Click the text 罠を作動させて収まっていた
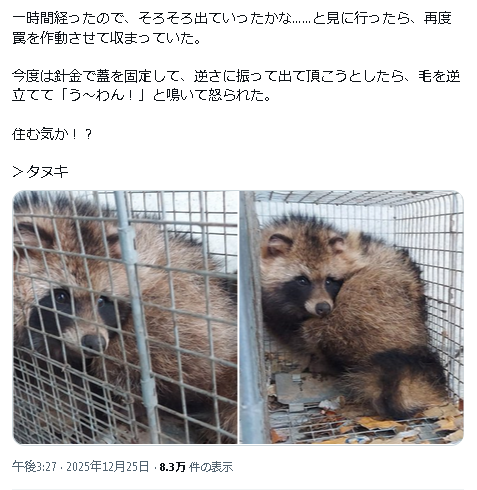The width and height of the screenshot is (477, 490). (107, 38)
